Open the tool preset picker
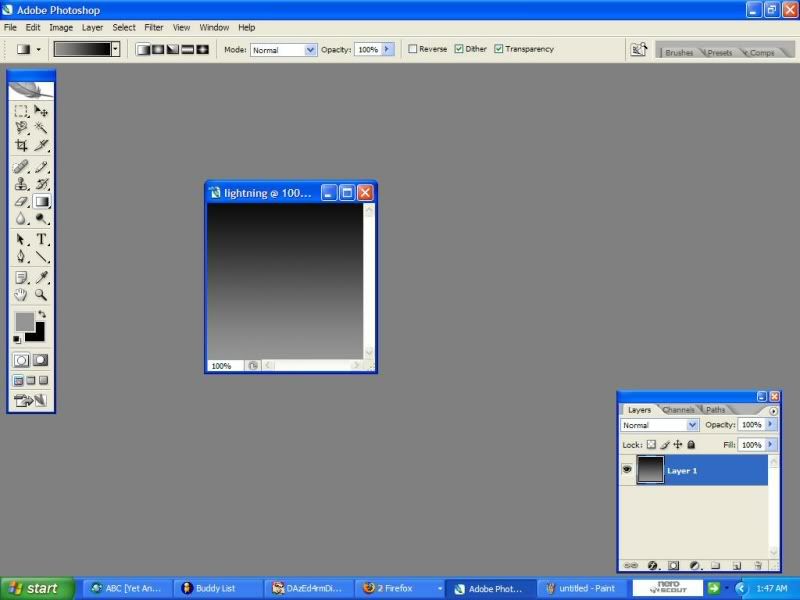This screenshot has height=600, width=800. pyautogui.click(x=38, y=49)
